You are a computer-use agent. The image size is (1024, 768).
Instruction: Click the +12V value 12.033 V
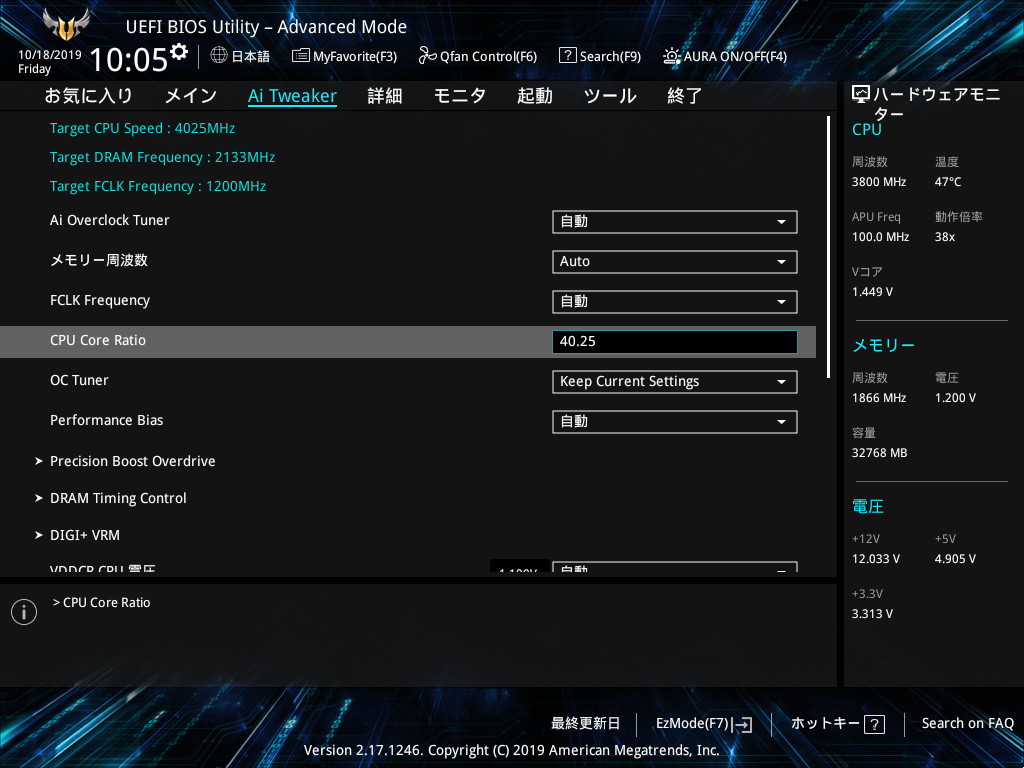pyautogui.click(x=876, y=559)
